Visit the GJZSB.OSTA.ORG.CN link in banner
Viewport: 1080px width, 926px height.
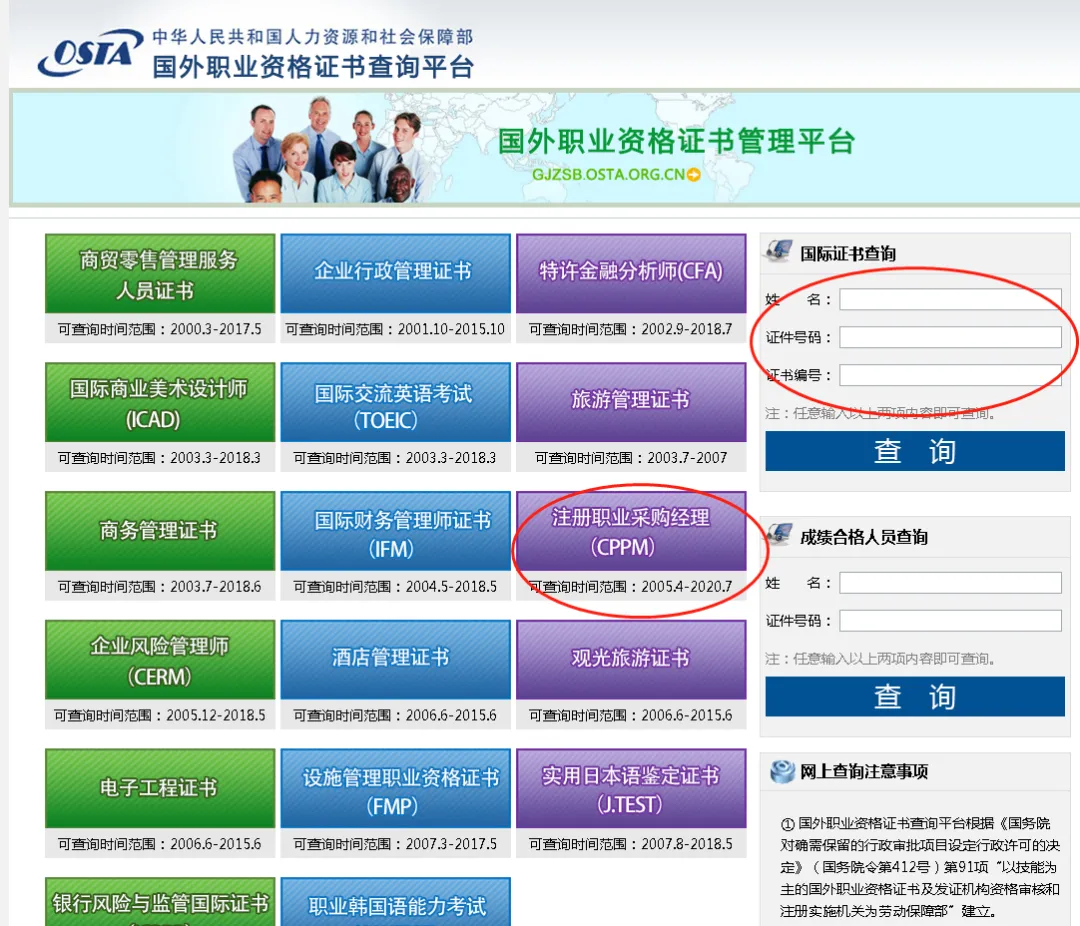click(x=608, y=175)
